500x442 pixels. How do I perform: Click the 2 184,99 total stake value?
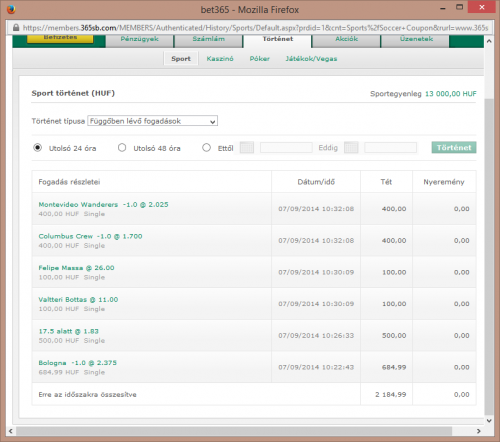tap(391, 394)
